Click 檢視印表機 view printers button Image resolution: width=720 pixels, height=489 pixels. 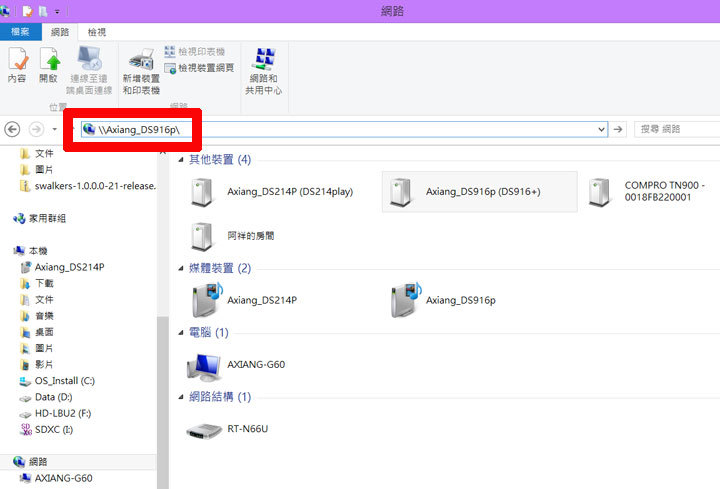(195, 51)
